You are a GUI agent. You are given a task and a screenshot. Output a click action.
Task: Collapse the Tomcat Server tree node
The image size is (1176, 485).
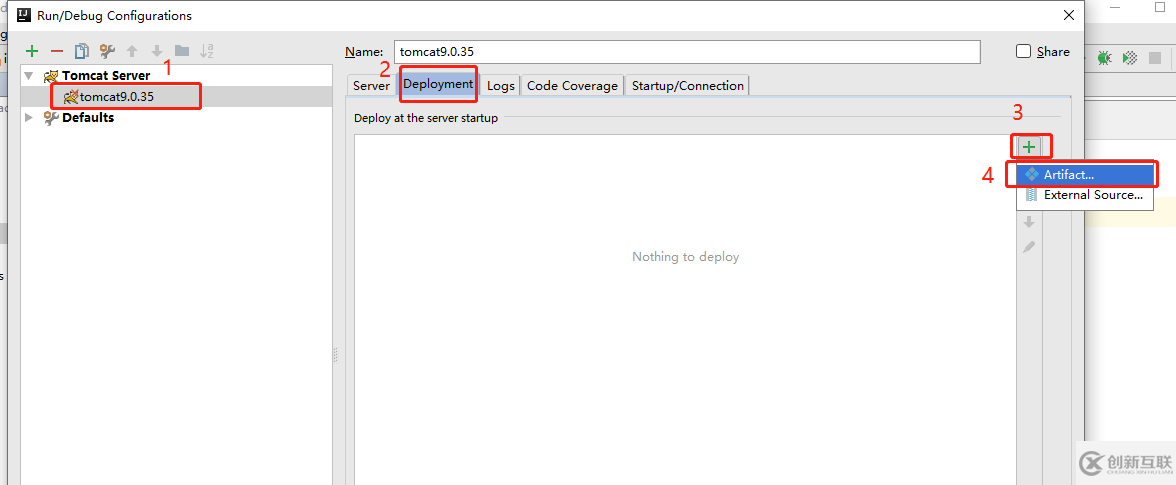[29, 76]
